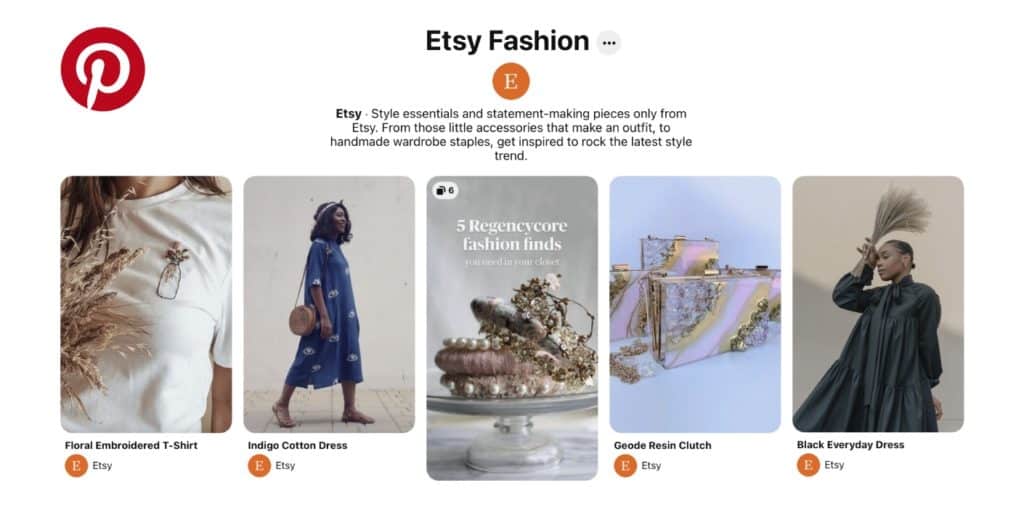The image size is (1024, 512).
Task: Click the Geode Resin Clutch title
Action: [x=663, y=445]
